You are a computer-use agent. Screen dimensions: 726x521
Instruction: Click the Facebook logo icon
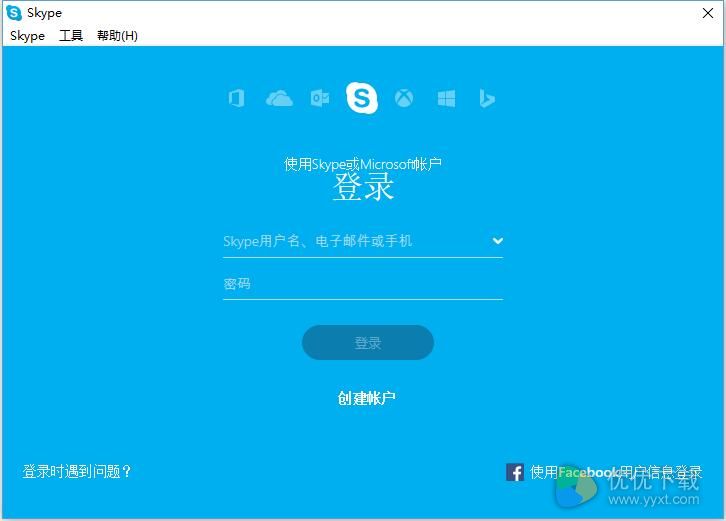point(515,472)
